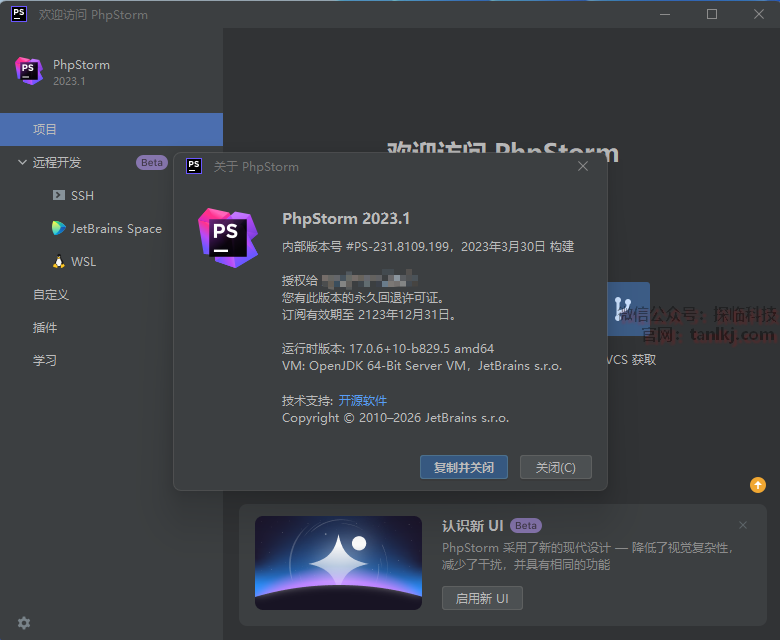Click the new UI preview thumbnail

pyautogui.click(x=338, y=563)
